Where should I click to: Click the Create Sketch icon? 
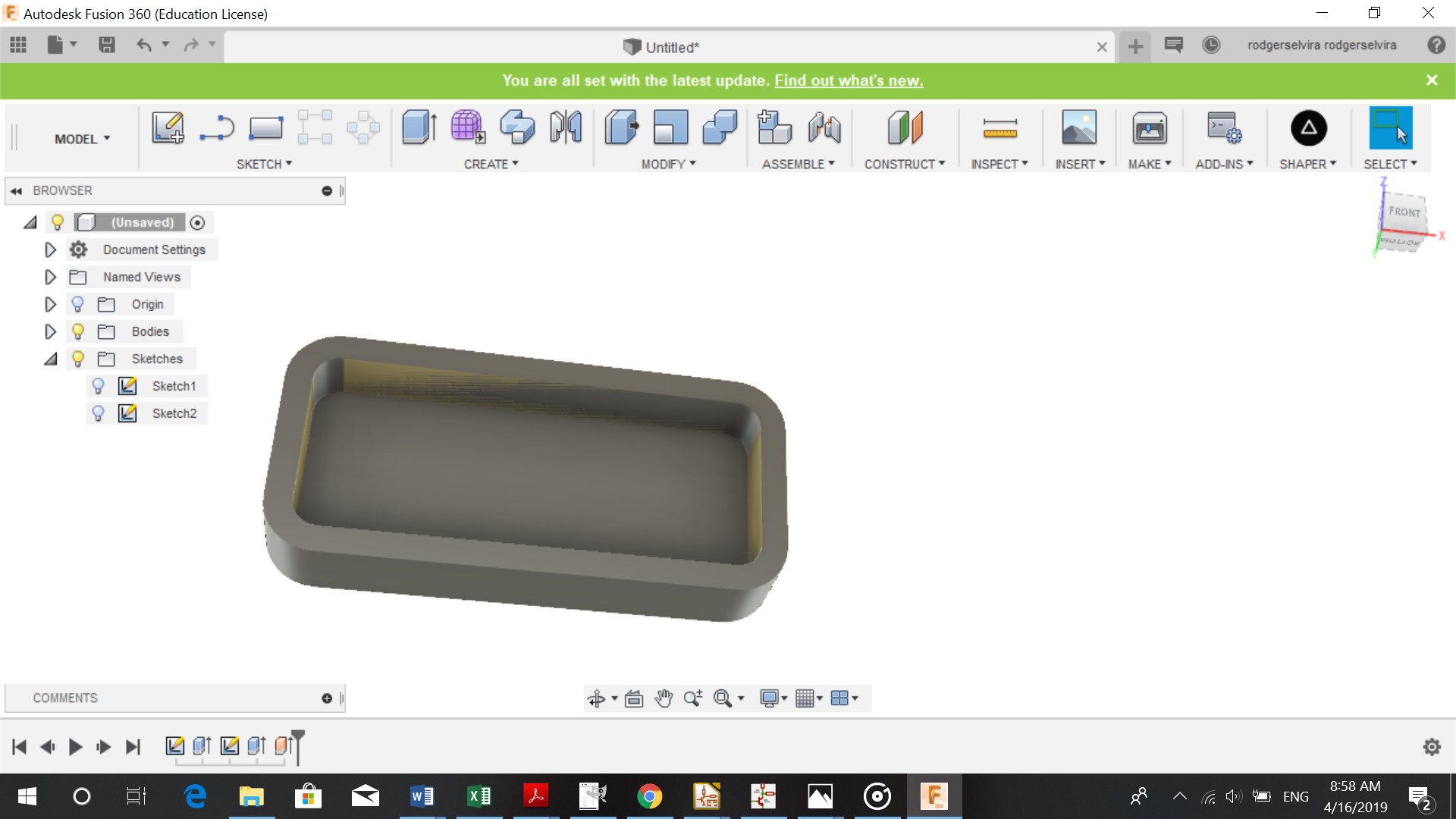pos(168,127)
